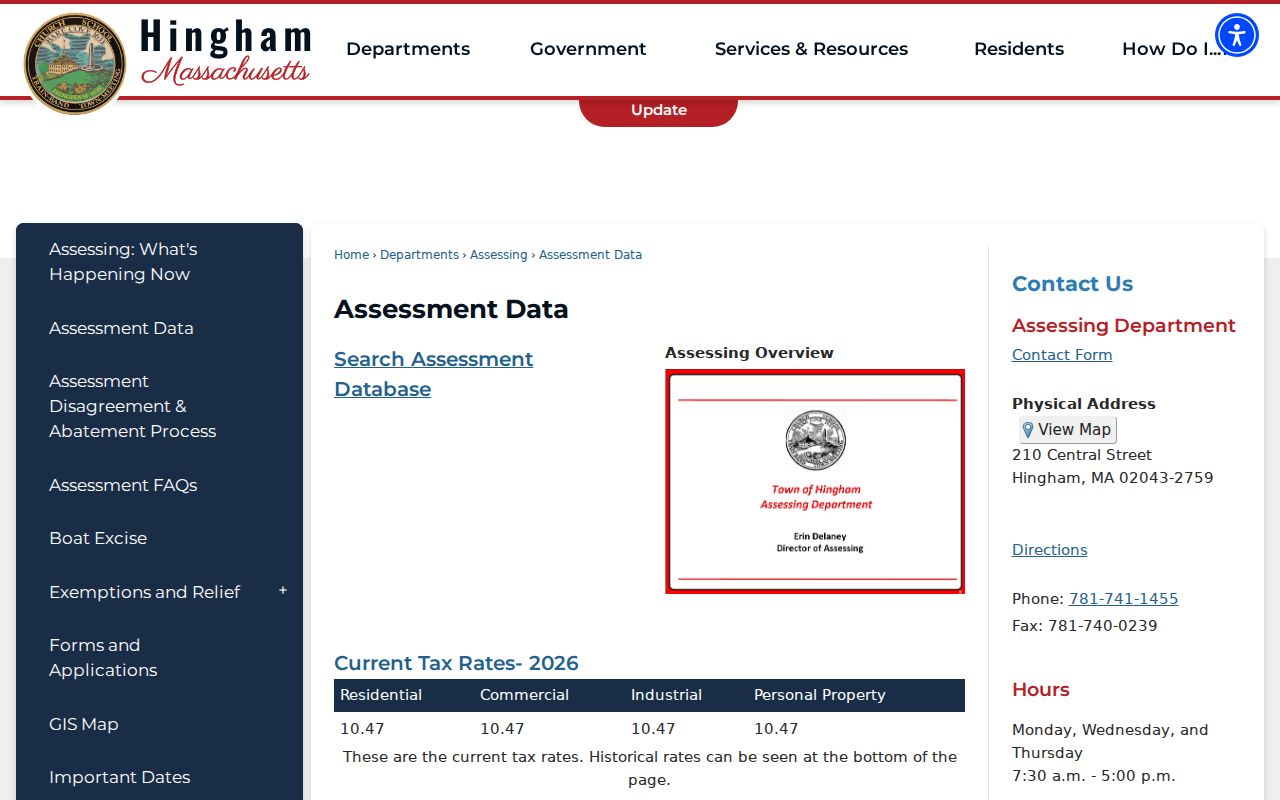Click the Assessing Department heading
Image resolution: width=1280 pixels, height=800 pixels.
coord(1123,326)
